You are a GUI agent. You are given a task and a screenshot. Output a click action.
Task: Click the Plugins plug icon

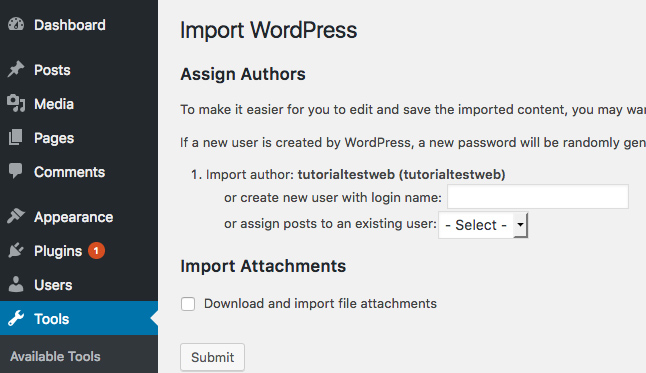(16, 250)
